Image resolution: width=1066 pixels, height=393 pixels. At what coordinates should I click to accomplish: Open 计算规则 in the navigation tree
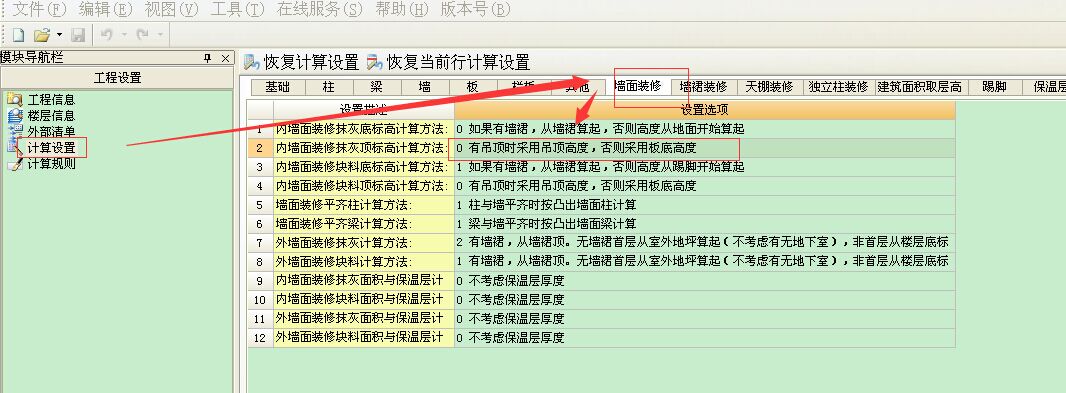[51, 163]
